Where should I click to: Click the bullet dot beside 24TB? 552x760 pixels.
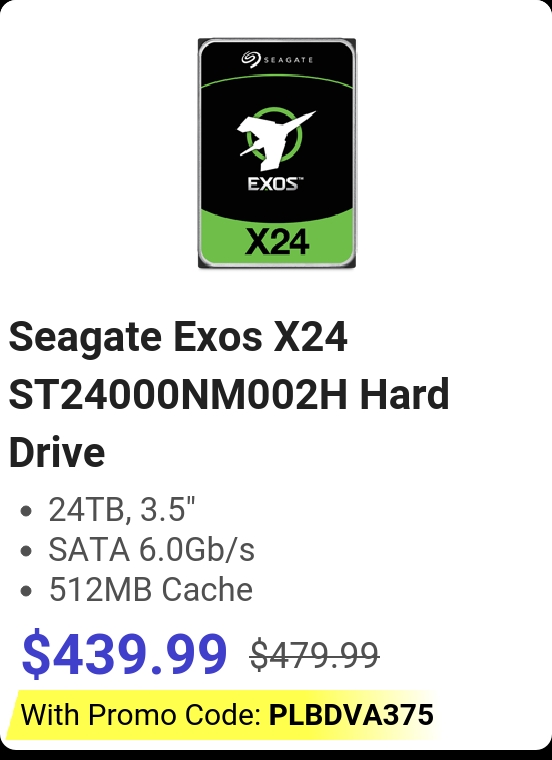[27, 511]
